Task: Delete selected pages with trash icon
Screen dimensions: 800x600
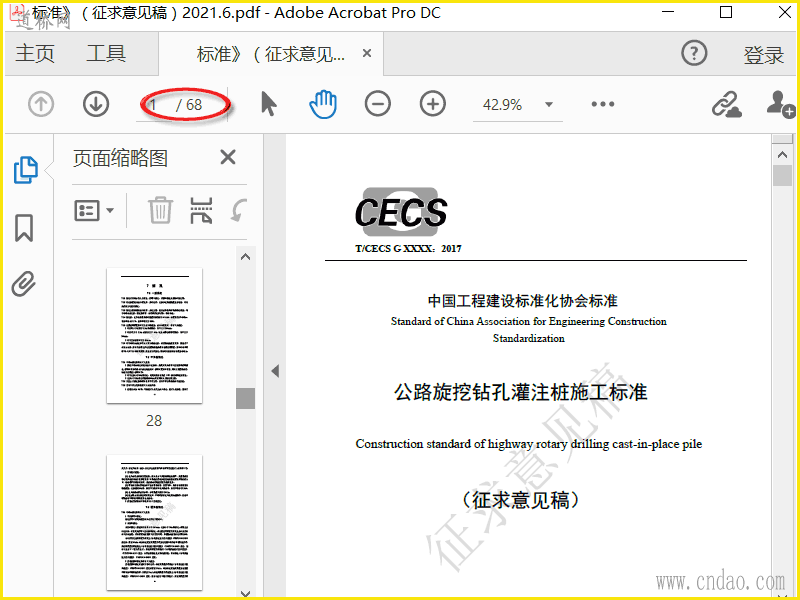Action: pos(160,210)
